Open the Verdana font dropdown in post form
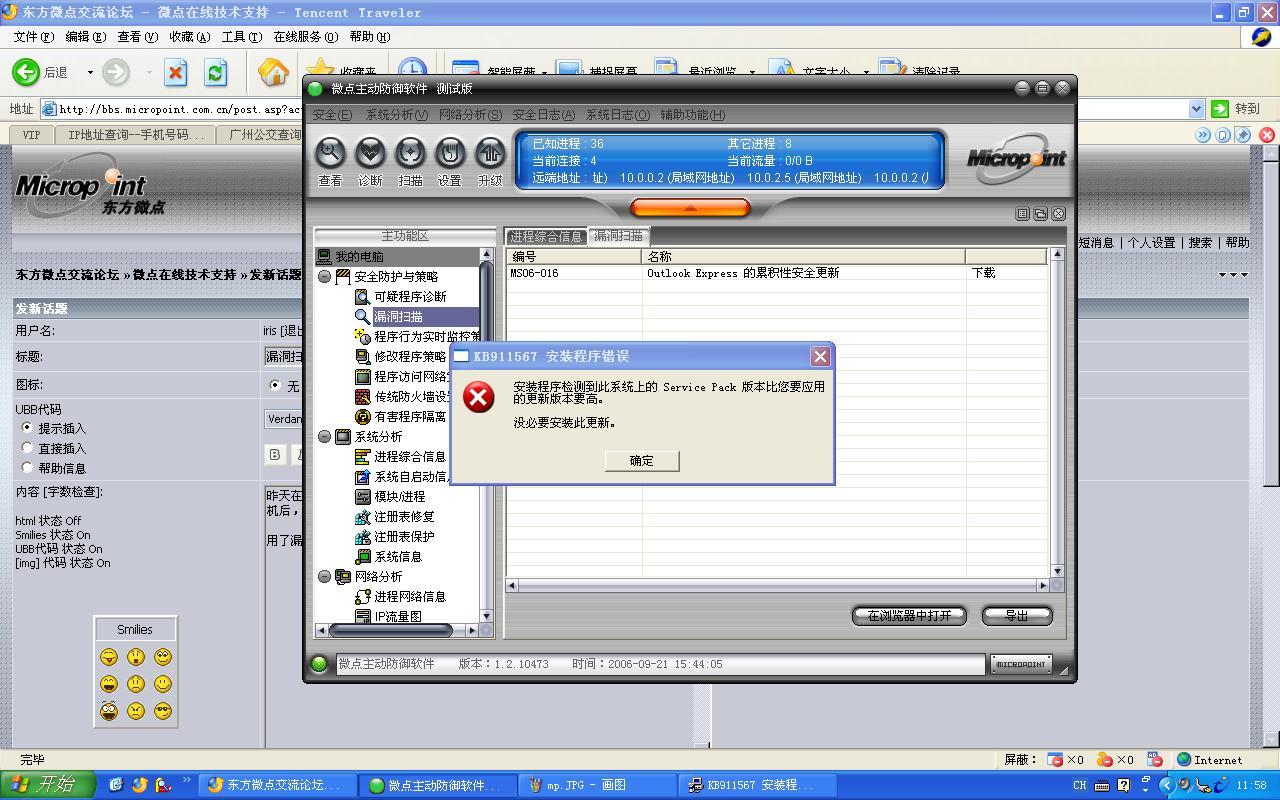This screenshot has height=800, width=1280. click(285, 419)
